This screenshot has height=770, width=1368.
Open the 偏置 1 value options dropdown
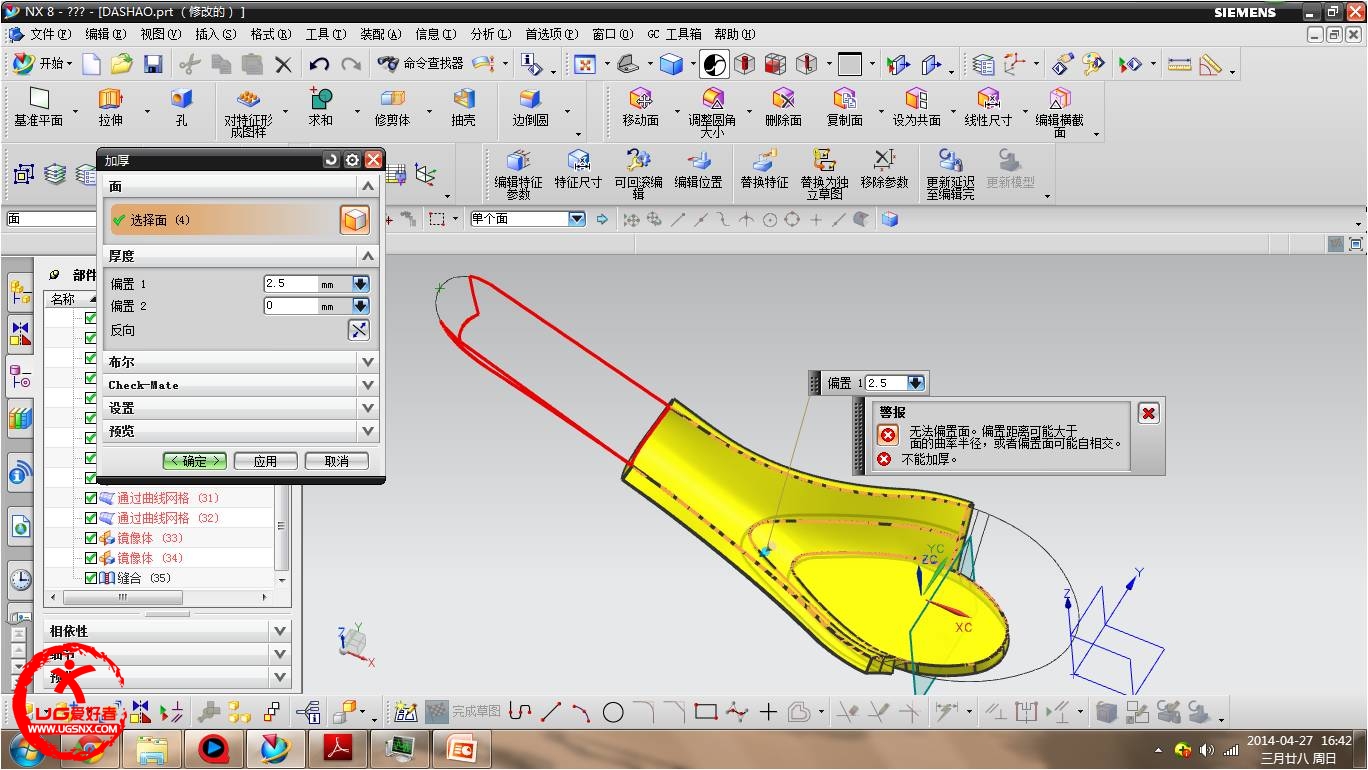(361, 284)
